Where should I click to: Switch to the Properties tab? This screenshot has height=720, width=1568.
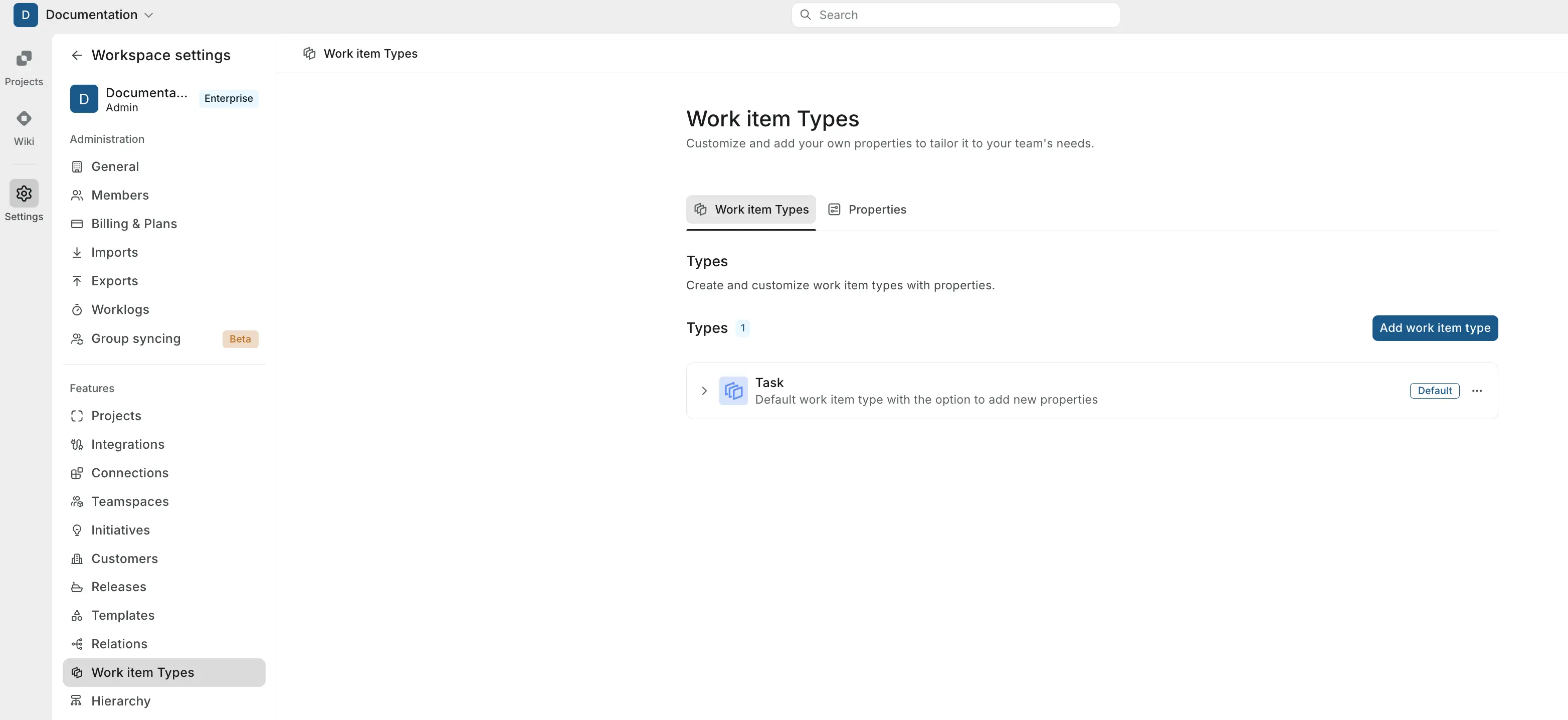[x=867, y=210]
